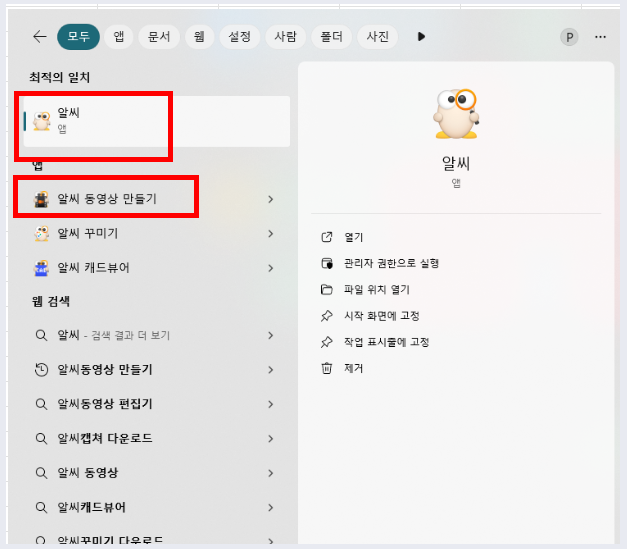Click the 알씨 icon in best match
Image resolution: width=627 pixels, height=549 pixels.
pos(42,121)
